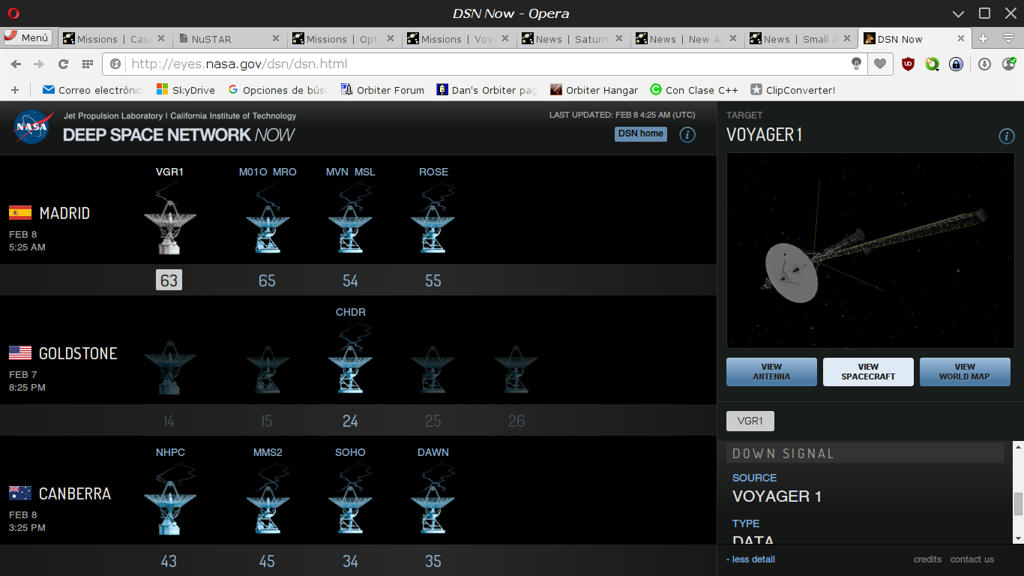Select Goldstone antenna dish 25
Viewport: 1024px width, 576px height.
point(433,369)
